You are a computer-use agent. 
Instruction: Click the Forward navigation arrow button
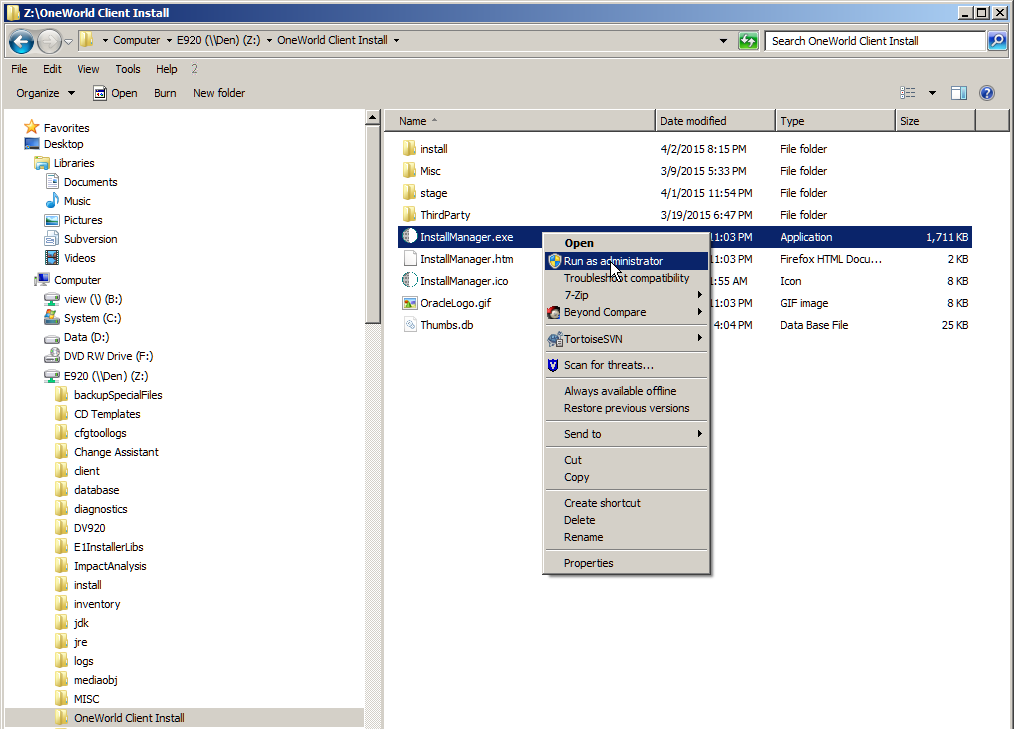point(49,41)
